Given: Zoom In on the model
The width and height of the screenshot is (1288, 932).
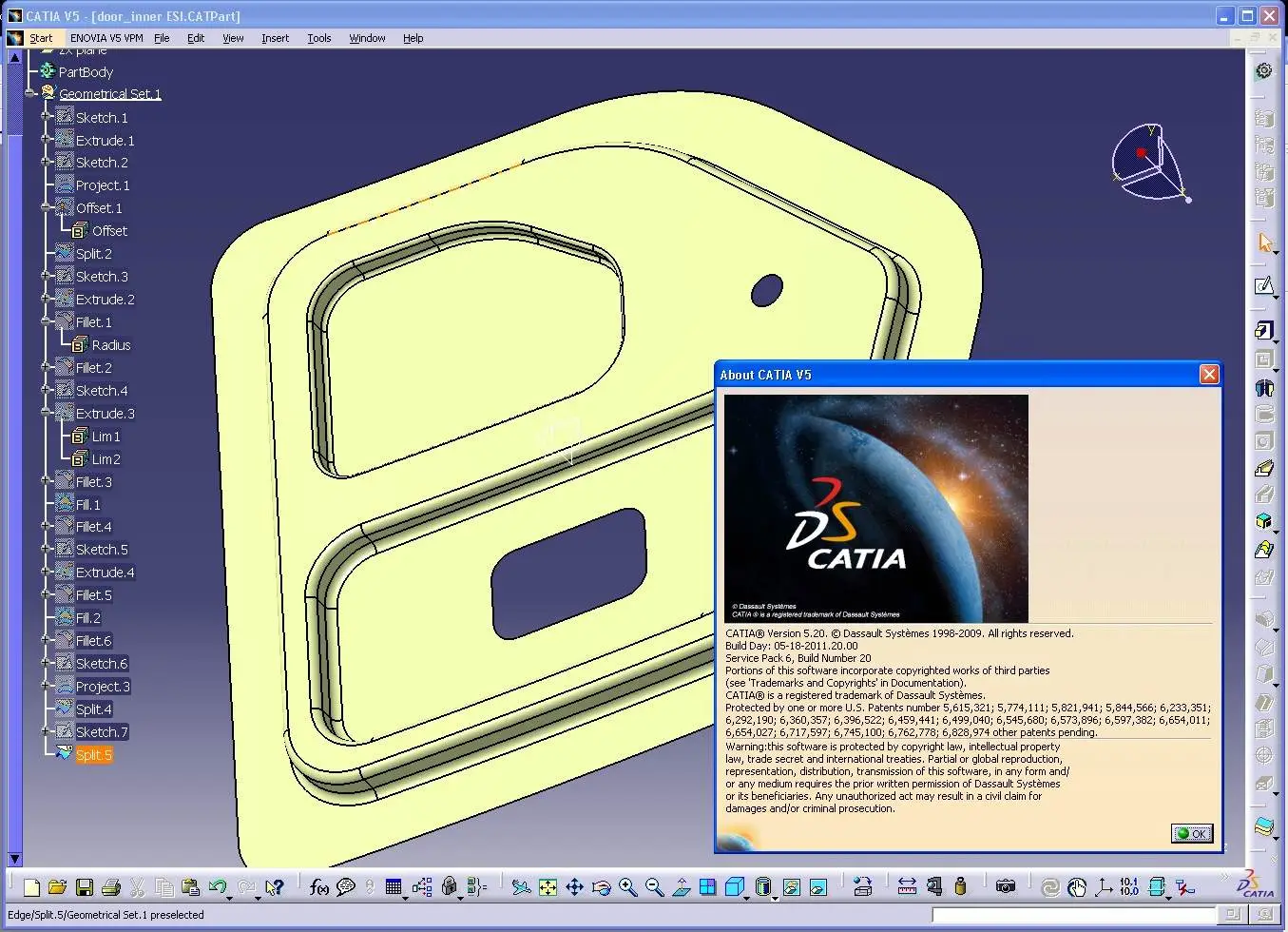Looking at the screenshot, I should 627,887.
